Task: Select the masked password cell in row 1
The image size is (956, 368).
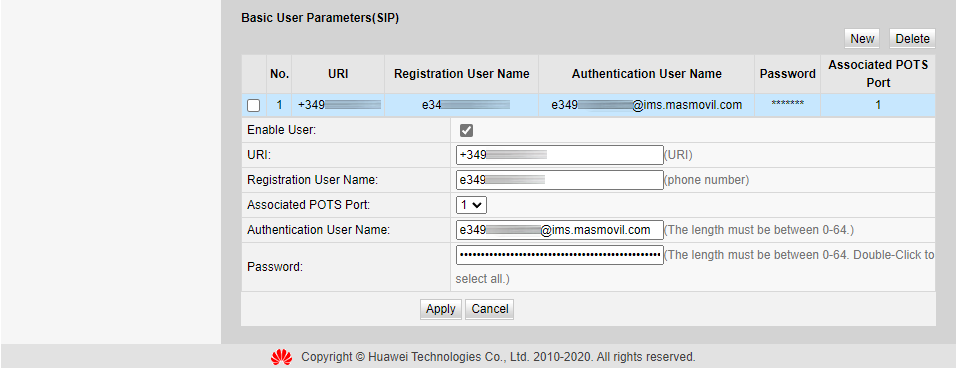Action: coord(787,105)
